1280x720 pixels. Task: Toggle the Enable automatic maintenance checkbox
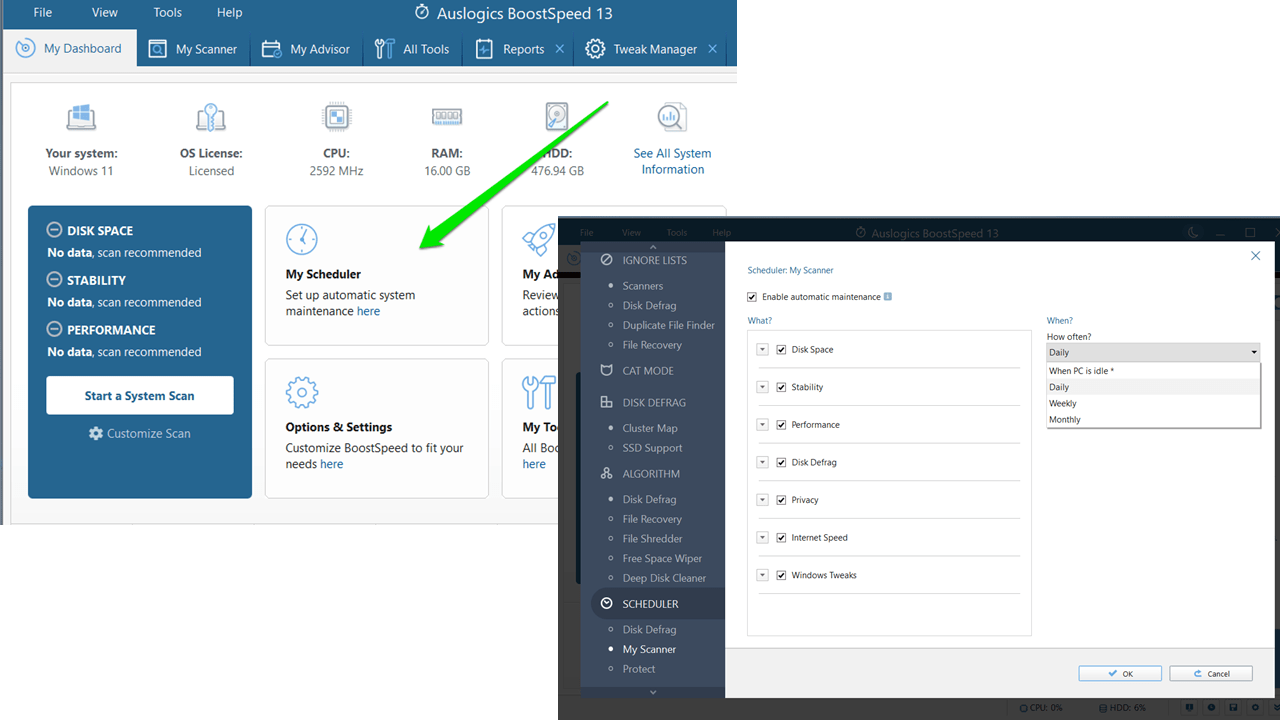pos(752,297)
